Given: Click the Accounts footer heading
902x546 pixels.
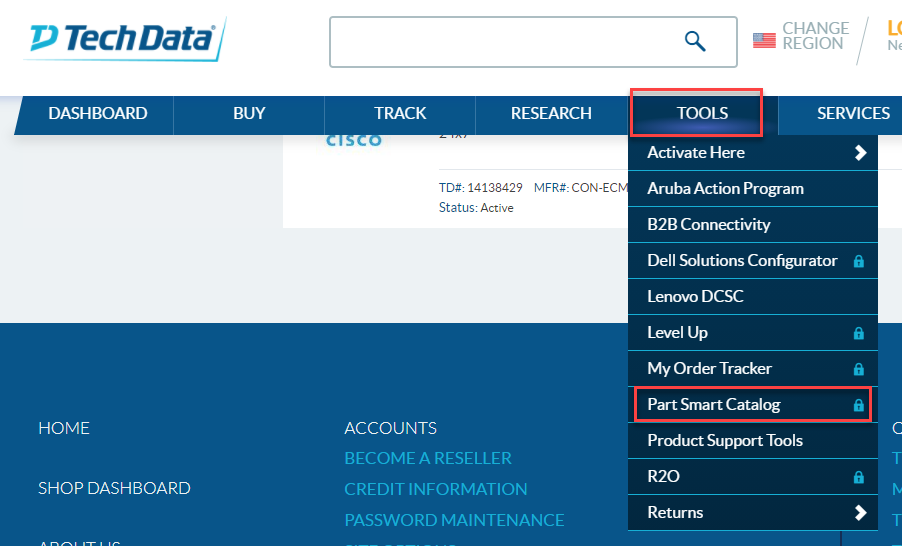Looking at the screenshot, I should 391,428.
